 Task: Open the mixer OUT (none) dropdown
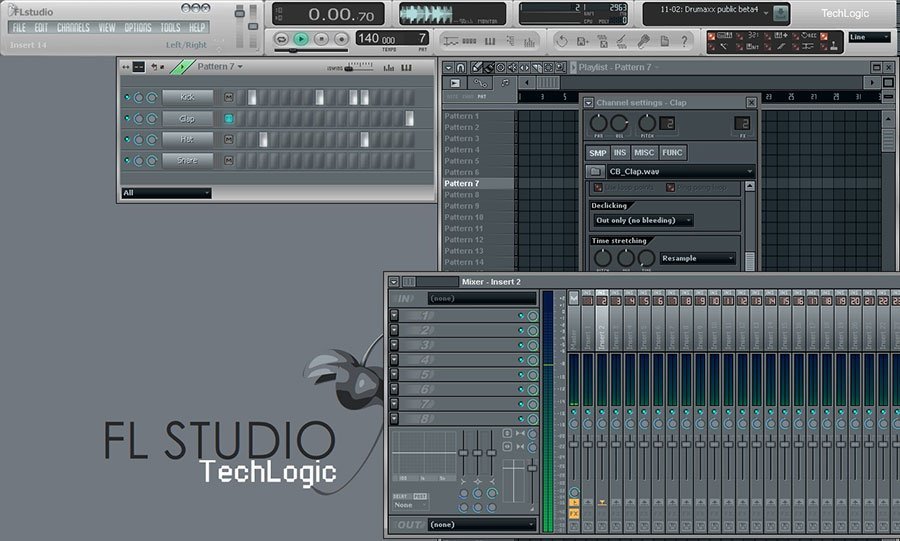(x=482, y=524)
